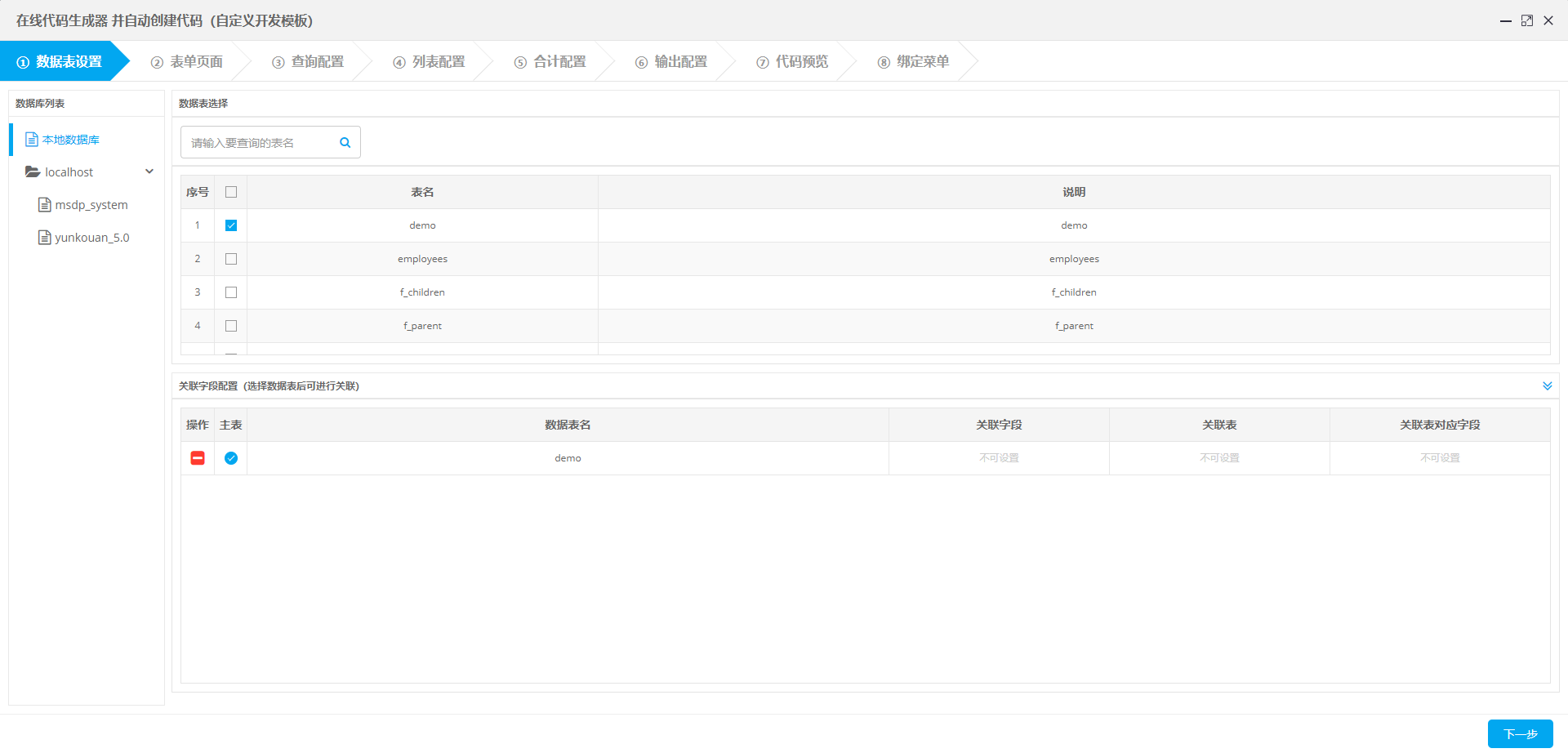
Task: Go to step 6 输出配置
Action: [x=671, y=62]
